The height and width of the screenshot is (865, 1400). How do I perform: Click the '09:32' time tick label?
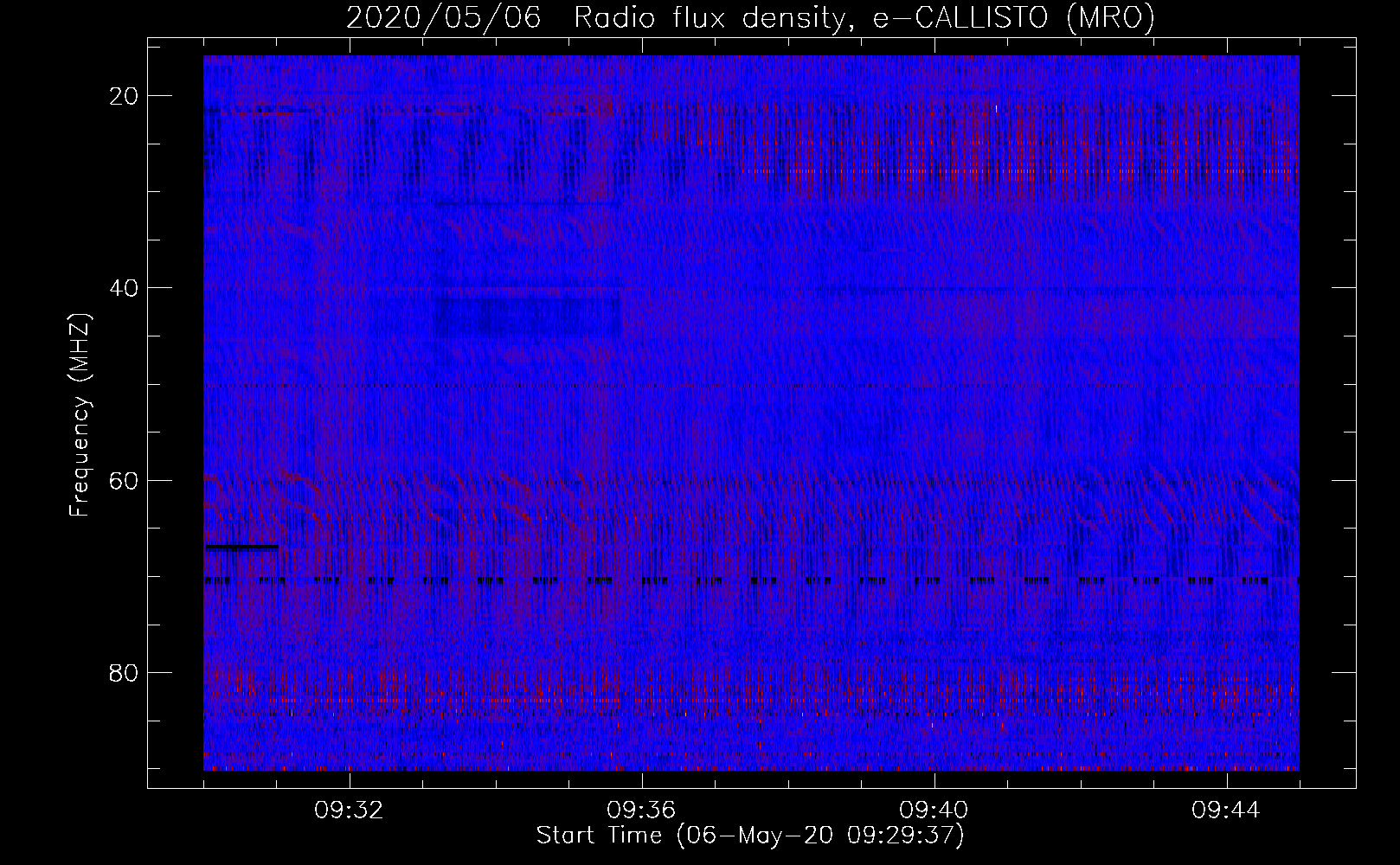pos(349,811)
